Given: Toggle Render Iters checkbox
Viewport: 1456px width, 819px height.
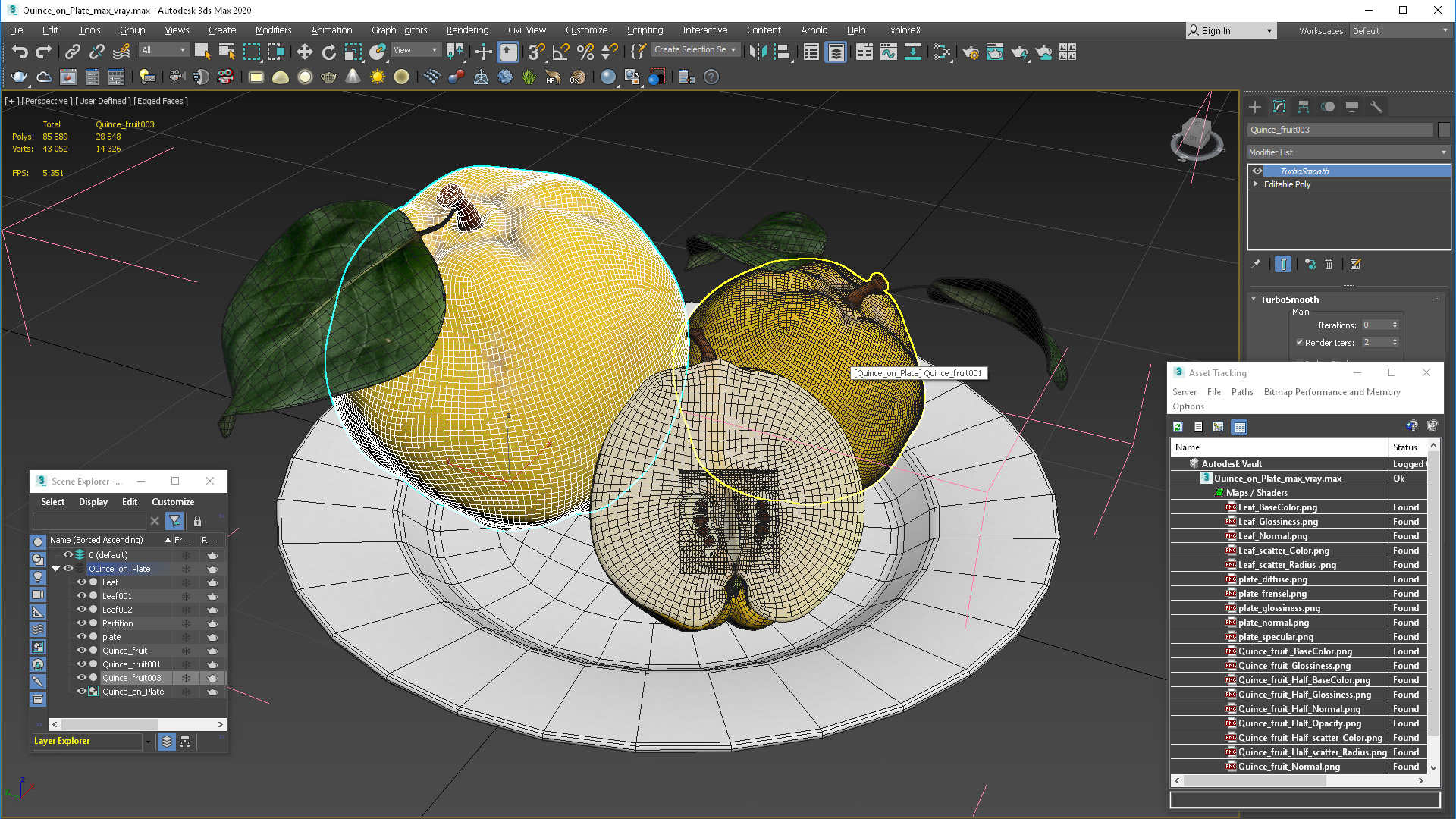Looking at the screenshot, I should [1299, 343].
